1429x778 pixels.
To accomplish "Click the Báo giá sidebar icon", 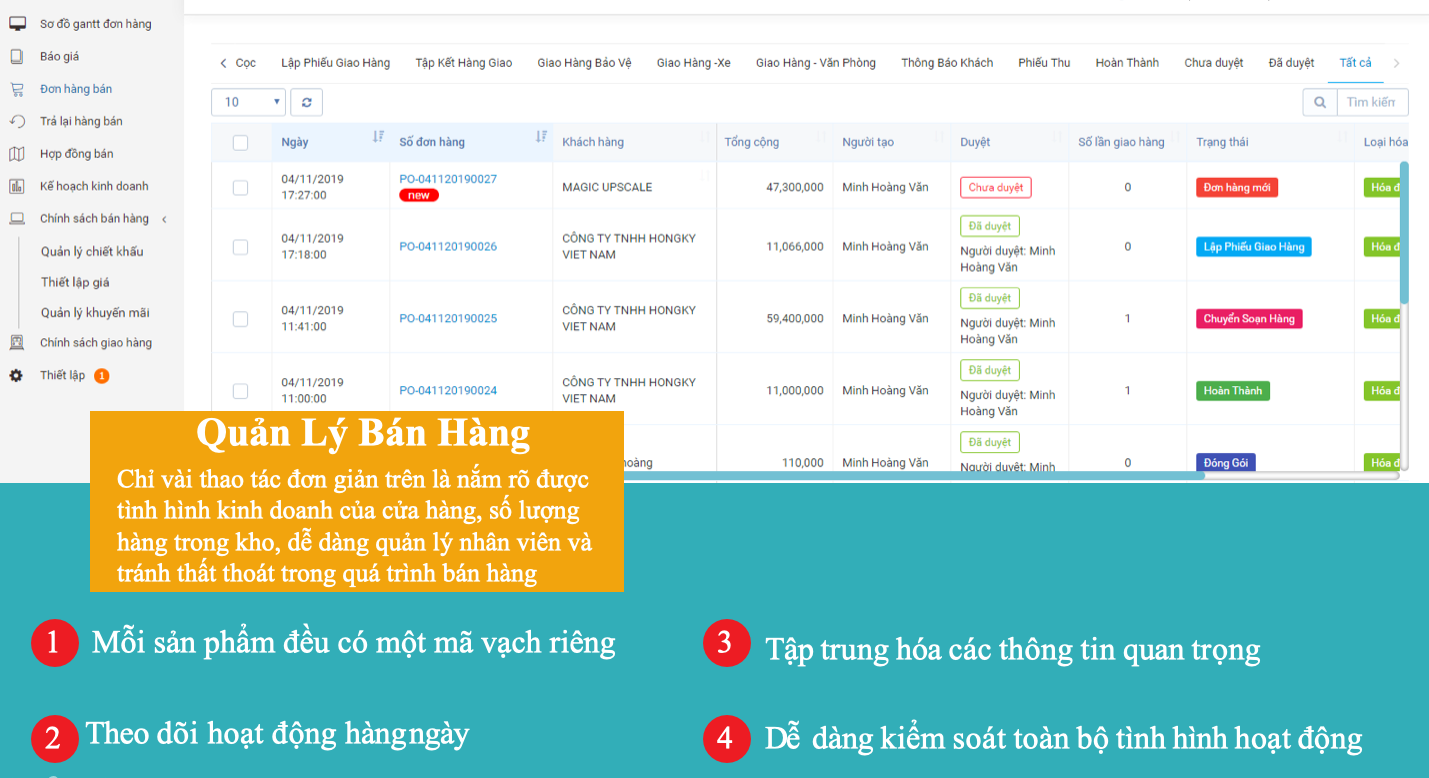I will [x=16, y=57].
